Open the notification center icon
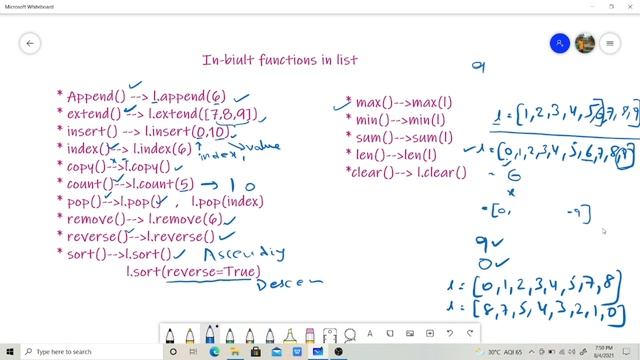Screen dimensions: 640x360 click(626, 351)
